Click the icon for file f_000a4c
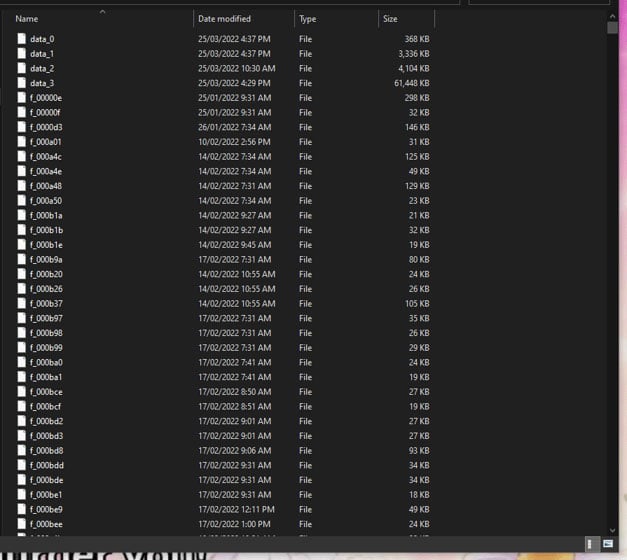This screenshot has height=560, width=627. tap(21, 157)
